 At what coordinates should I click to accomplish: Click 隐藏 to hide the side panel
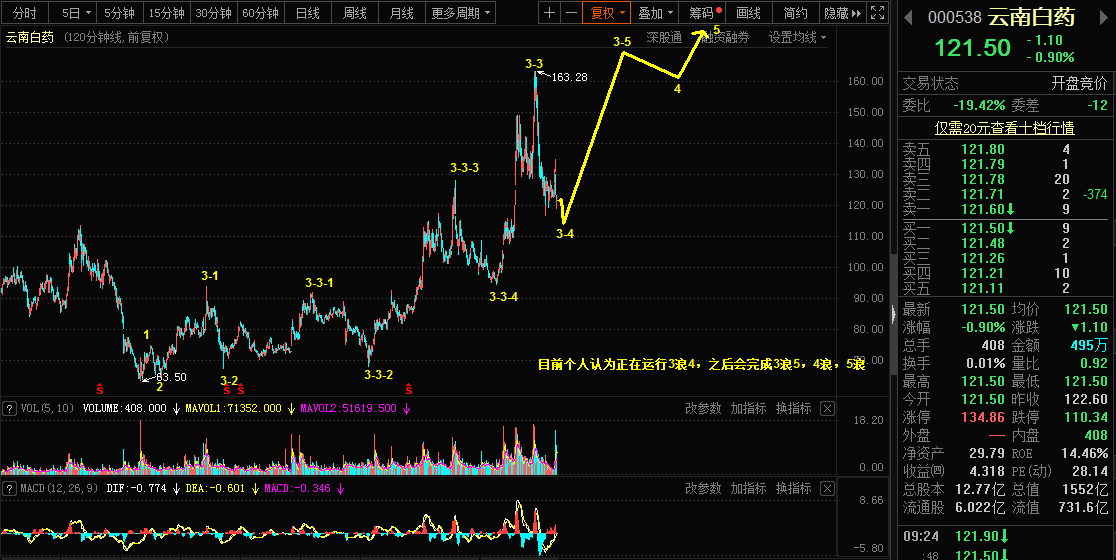coord(843,12)
